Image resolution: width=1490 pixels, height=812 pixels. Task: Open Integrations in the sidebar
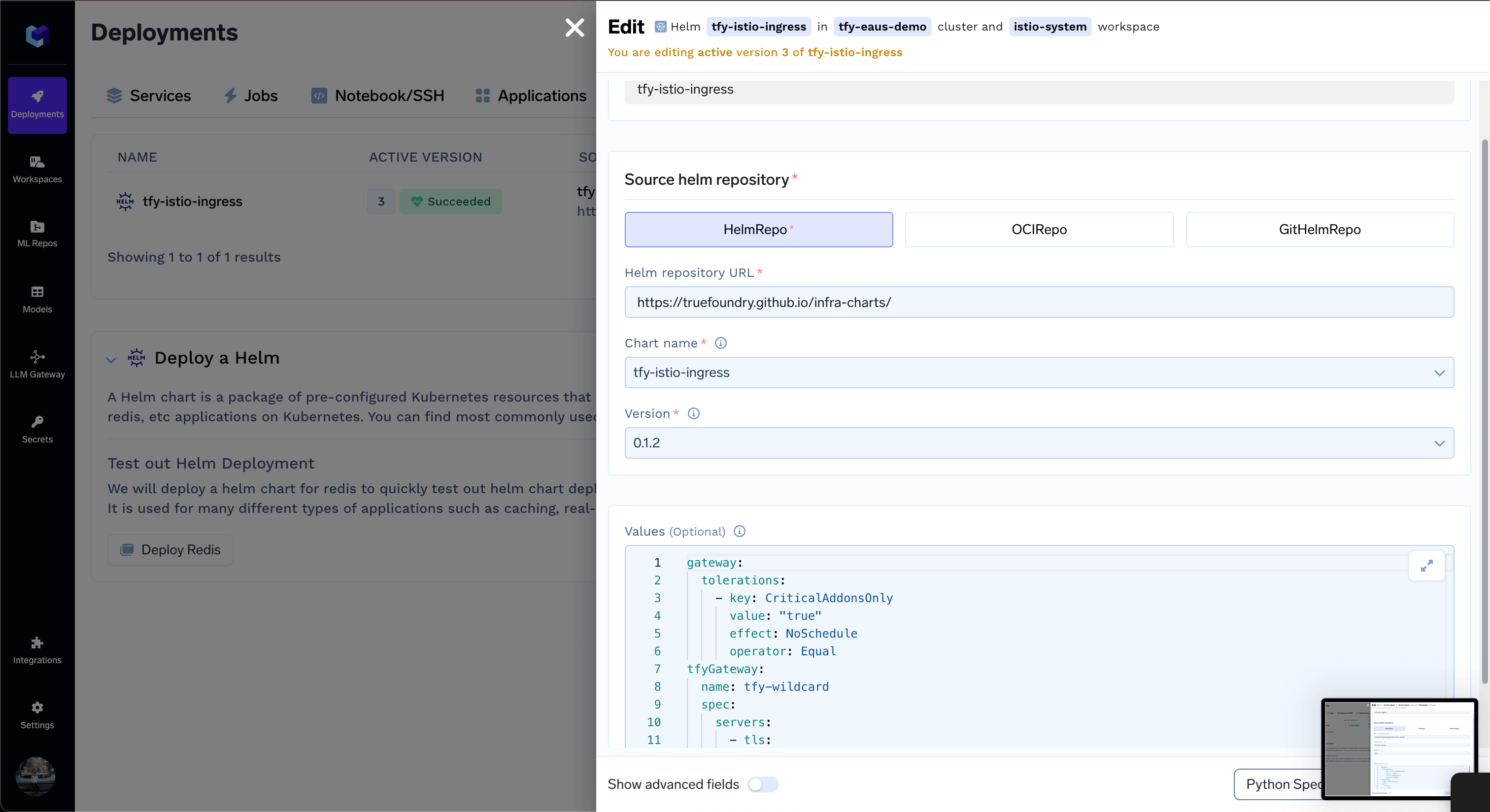[x=37, y=650]
